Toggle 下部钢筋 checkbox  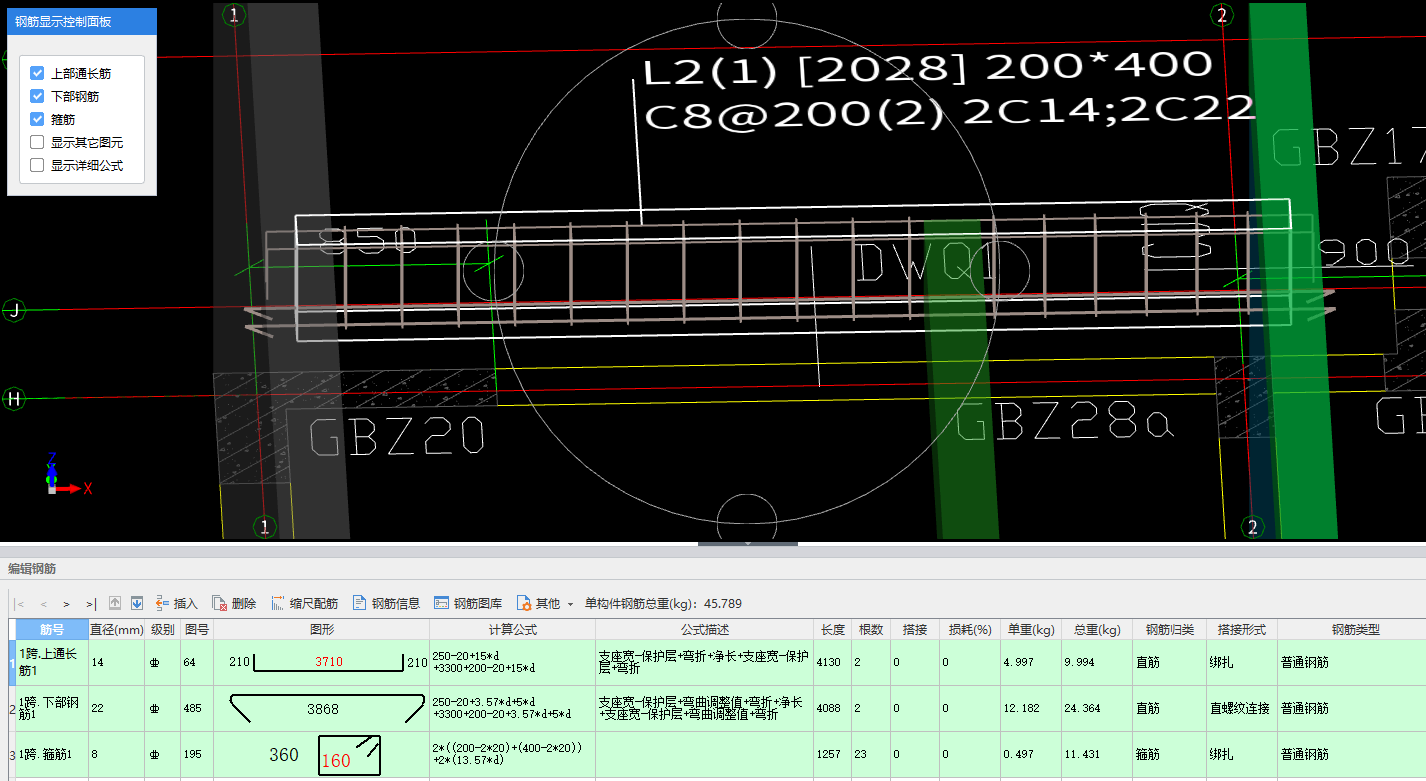pos(37,96)
